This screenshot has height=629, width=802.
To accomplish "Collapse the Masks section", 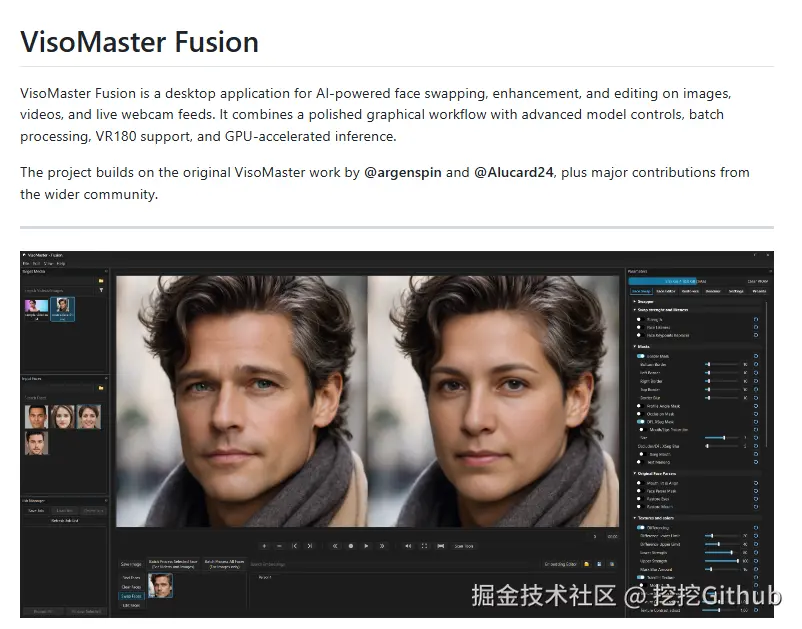I will pos(634,346).
